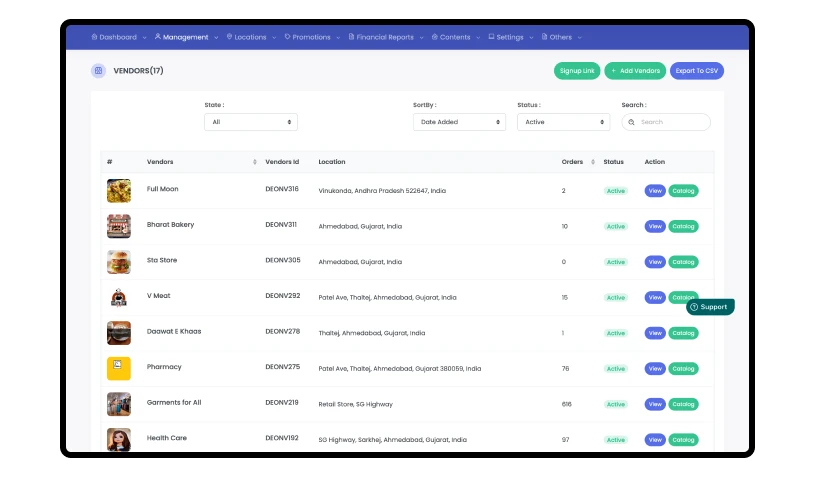Click the Support help icon
Image resolution: width=816 pixels, height=477 pixels.
[694, 307]
